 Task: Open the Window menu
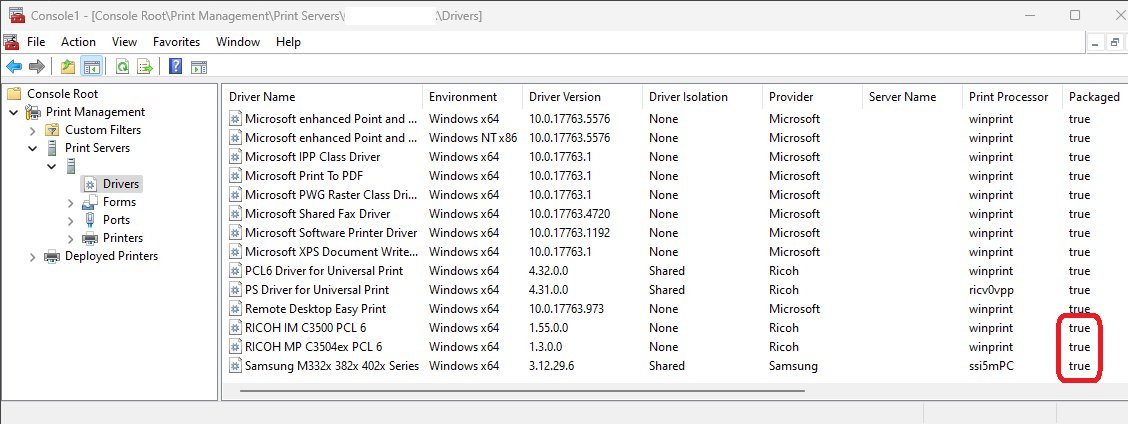coord(238,42)
